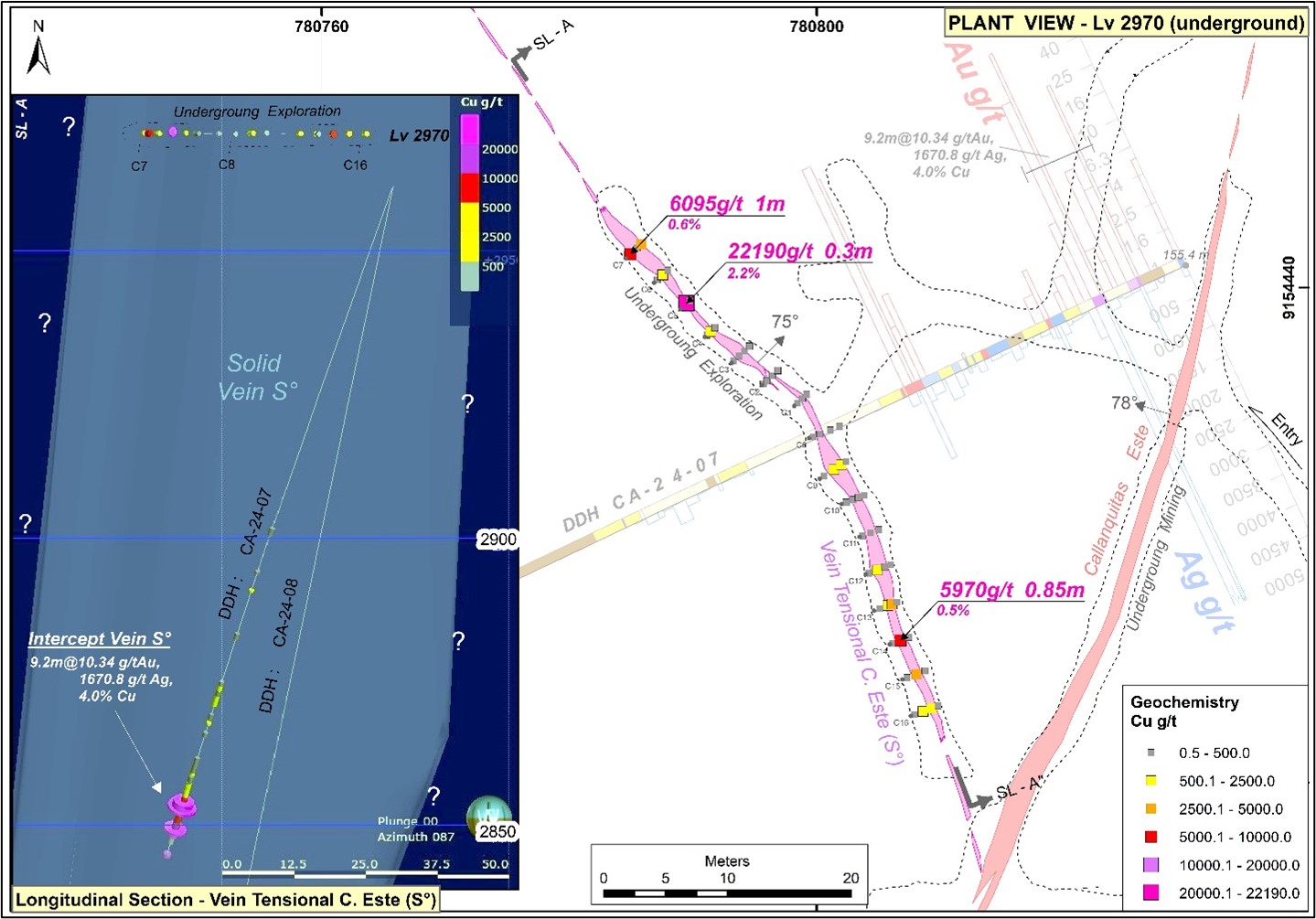
Task: Click the 'DDH CA-2 4-07' label on map
Action: (641, 492)
